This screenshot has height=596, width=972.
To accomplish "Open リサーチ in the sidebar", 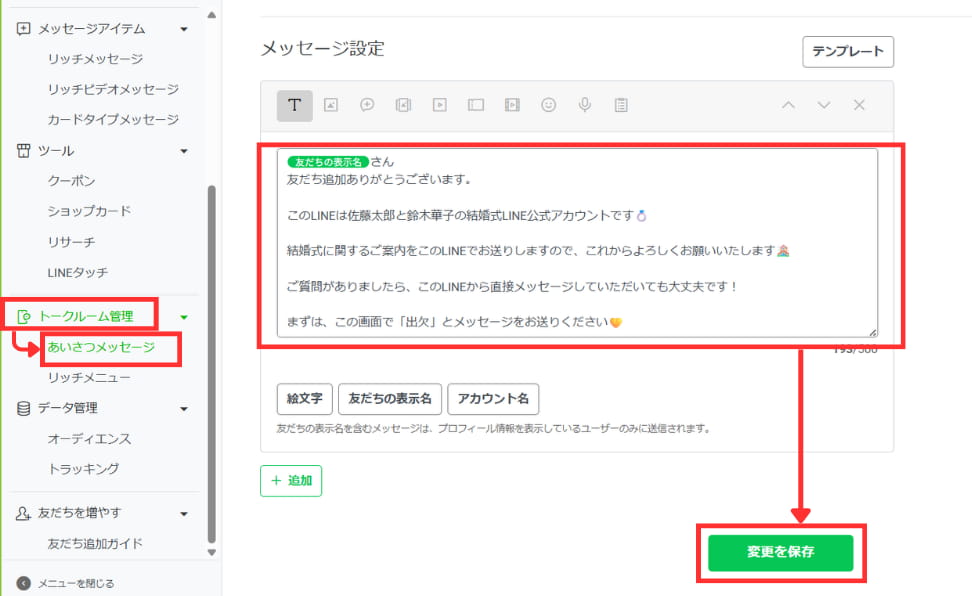I will [71, 242].
